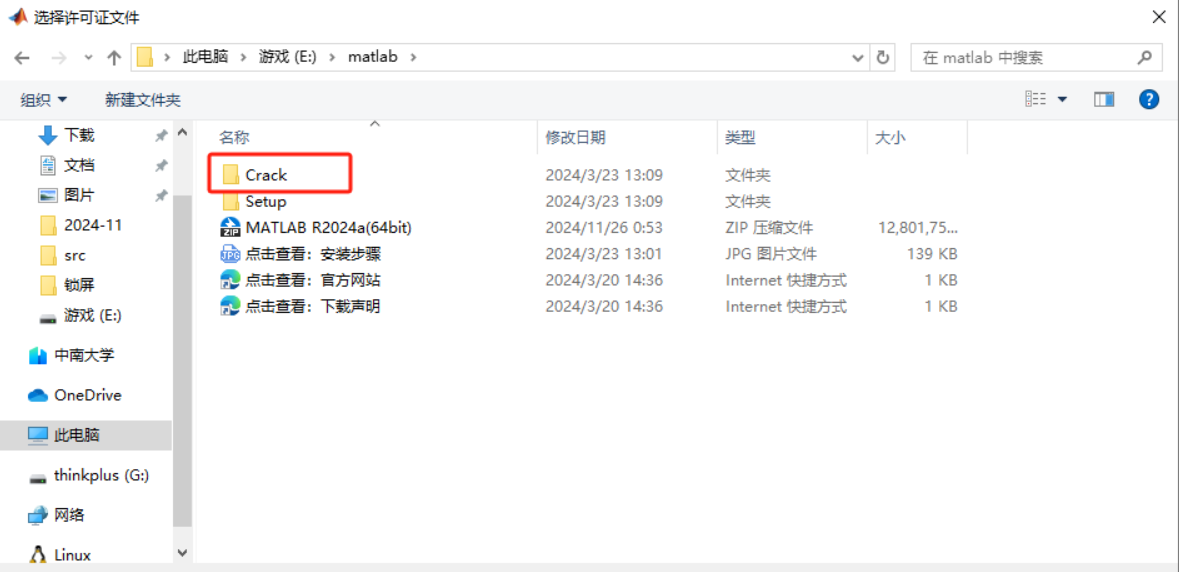Viewport: 1179px width, 572px height.
Task: Click the magnifier search icon
Action: [1144, 57]
